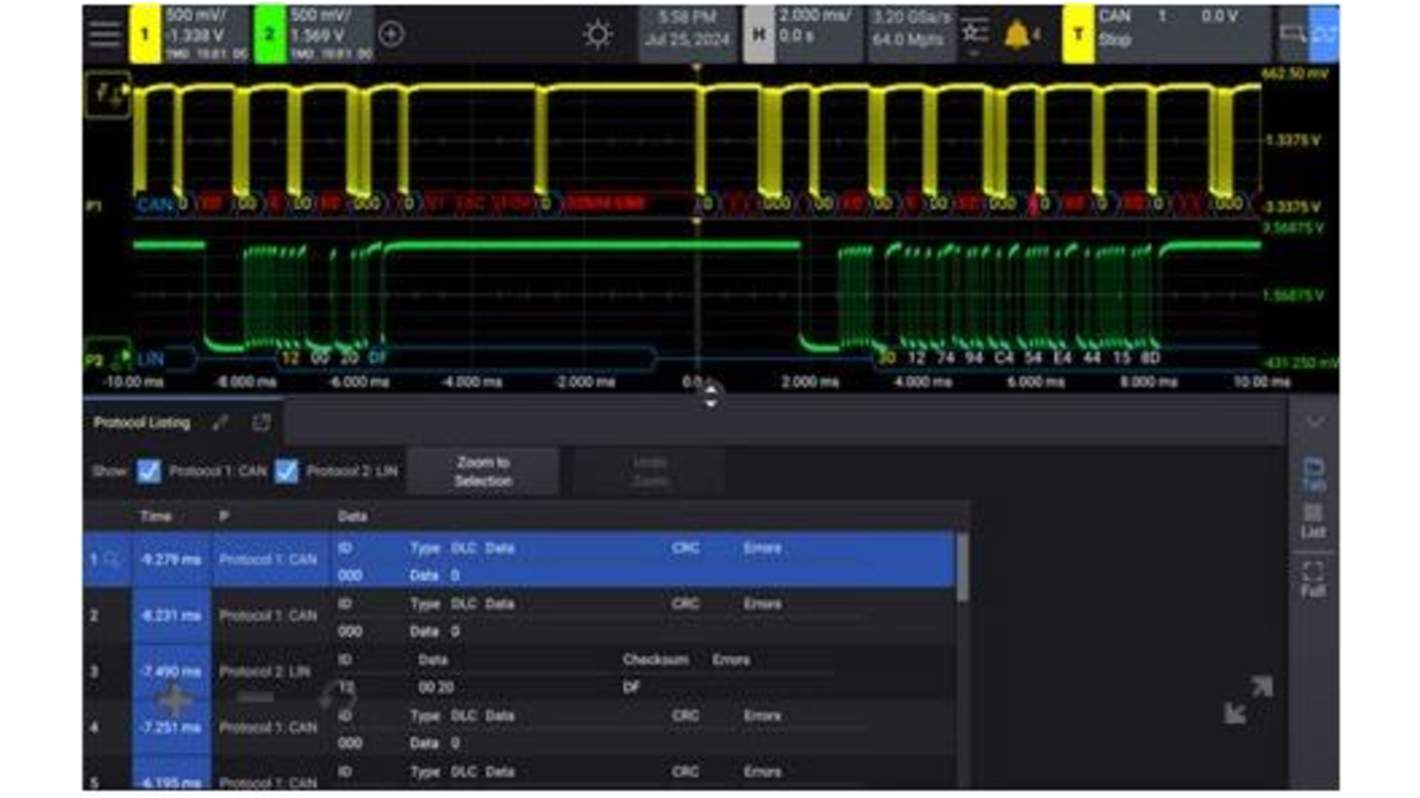Open channel 2 500 mV/ settings
The height and width of the screenshot is (798, 1420).
tap(330, 34)
